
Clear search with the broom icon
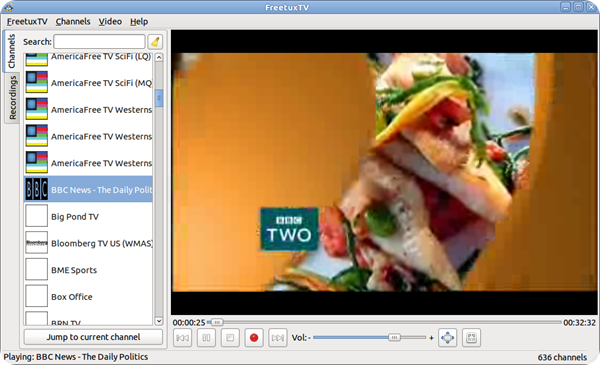coord(155,42)
